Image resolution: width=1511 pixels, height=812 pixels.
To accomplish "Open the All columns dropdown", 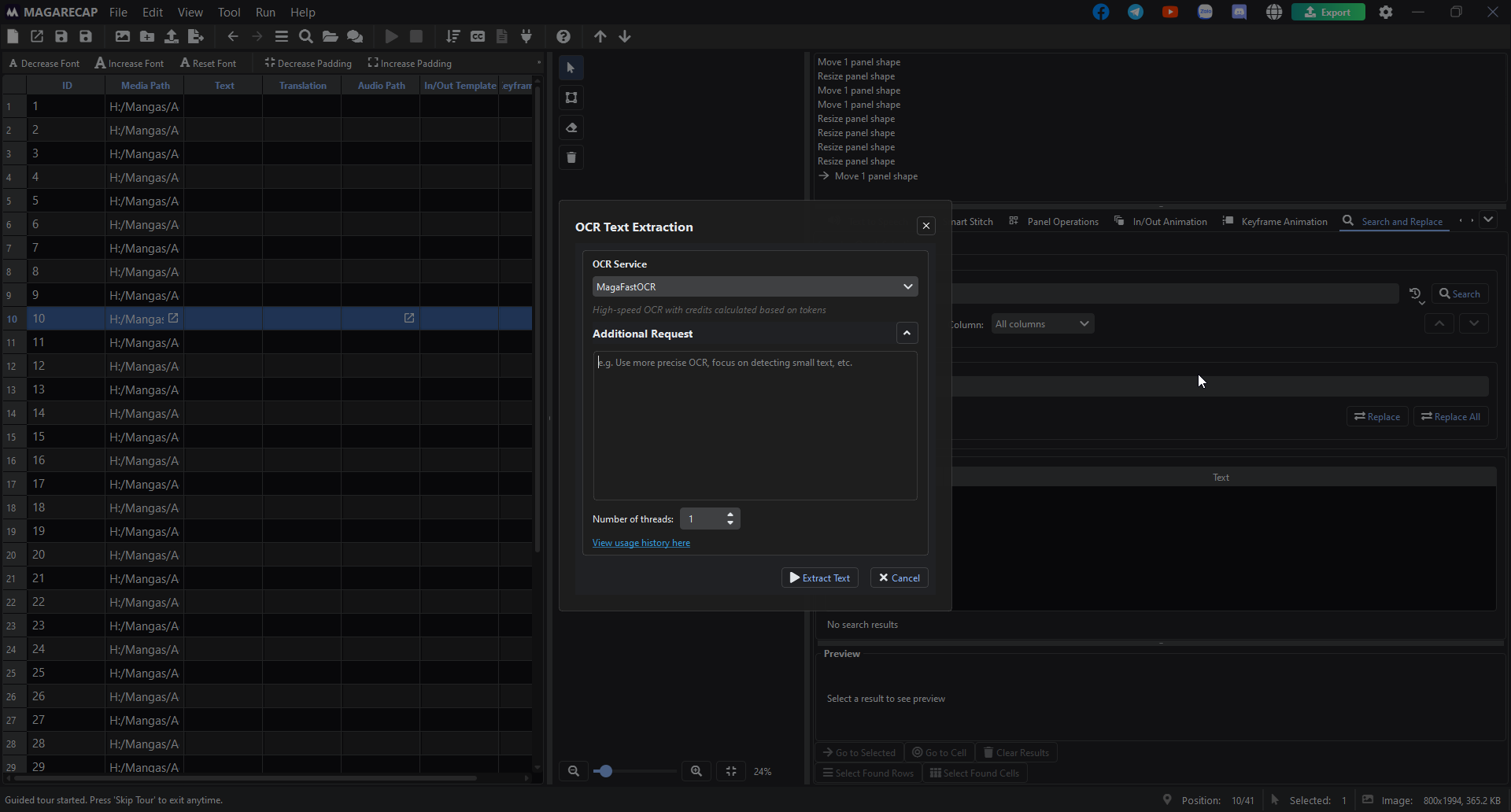I will click(x=1042, y=323).
